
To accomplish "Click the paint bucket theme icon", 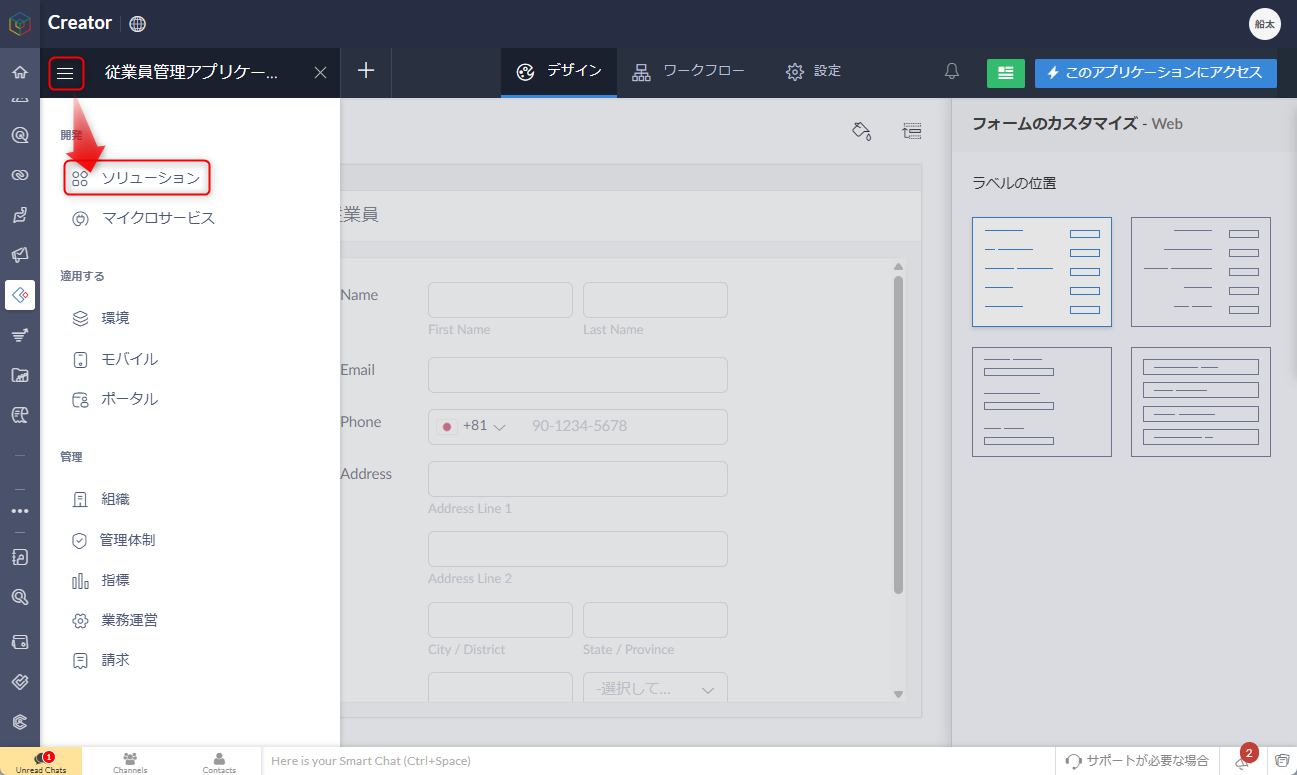I will [x=861, y=131].
